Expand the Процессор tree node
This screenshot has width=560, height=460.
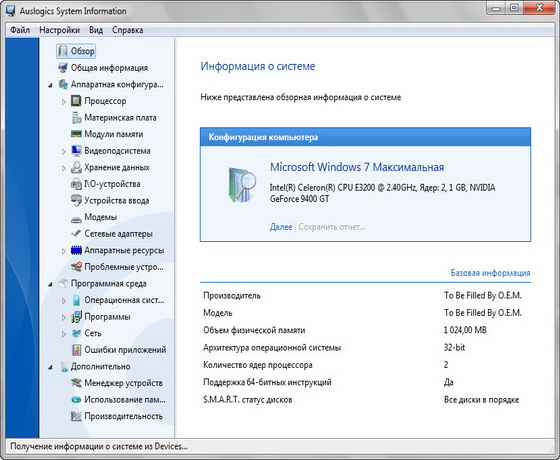64,102
